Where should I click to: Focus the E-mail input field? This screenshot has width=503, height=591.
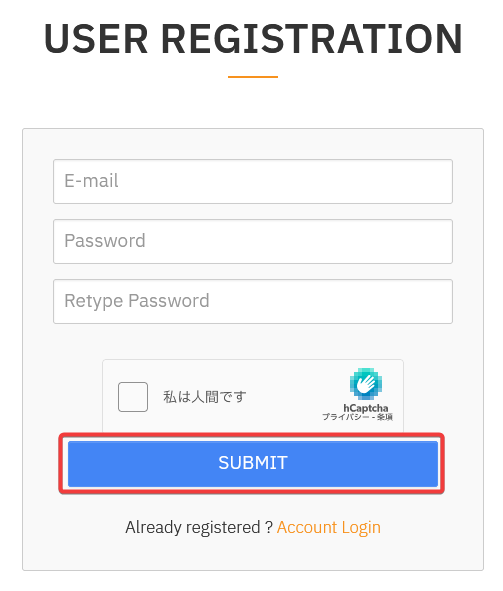[x=253, y=181]
